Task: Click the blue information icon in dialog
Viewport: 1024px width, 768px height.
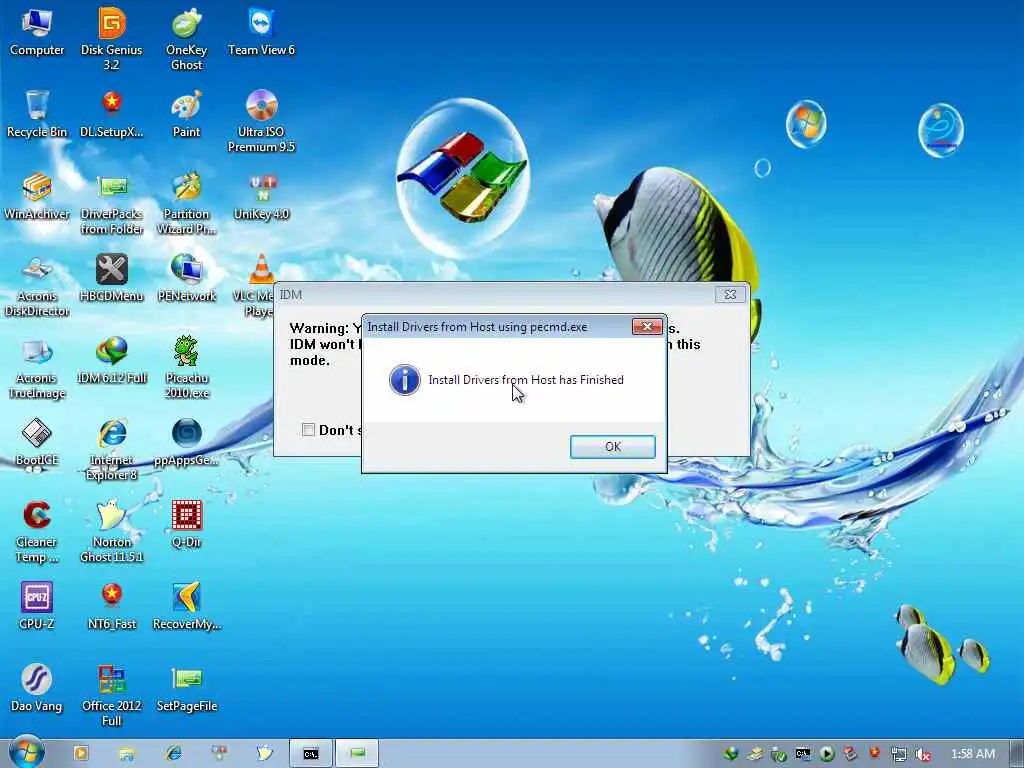Action: 404,379
